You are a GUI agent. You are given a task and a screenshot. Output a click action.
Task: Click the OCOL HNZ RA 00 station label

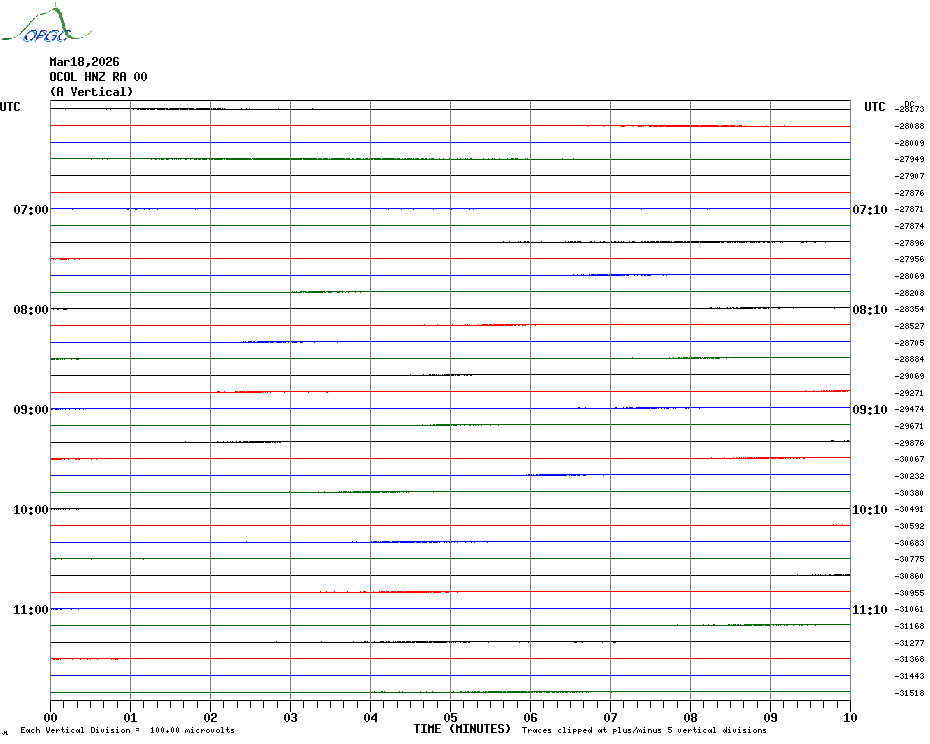[98, 77]
